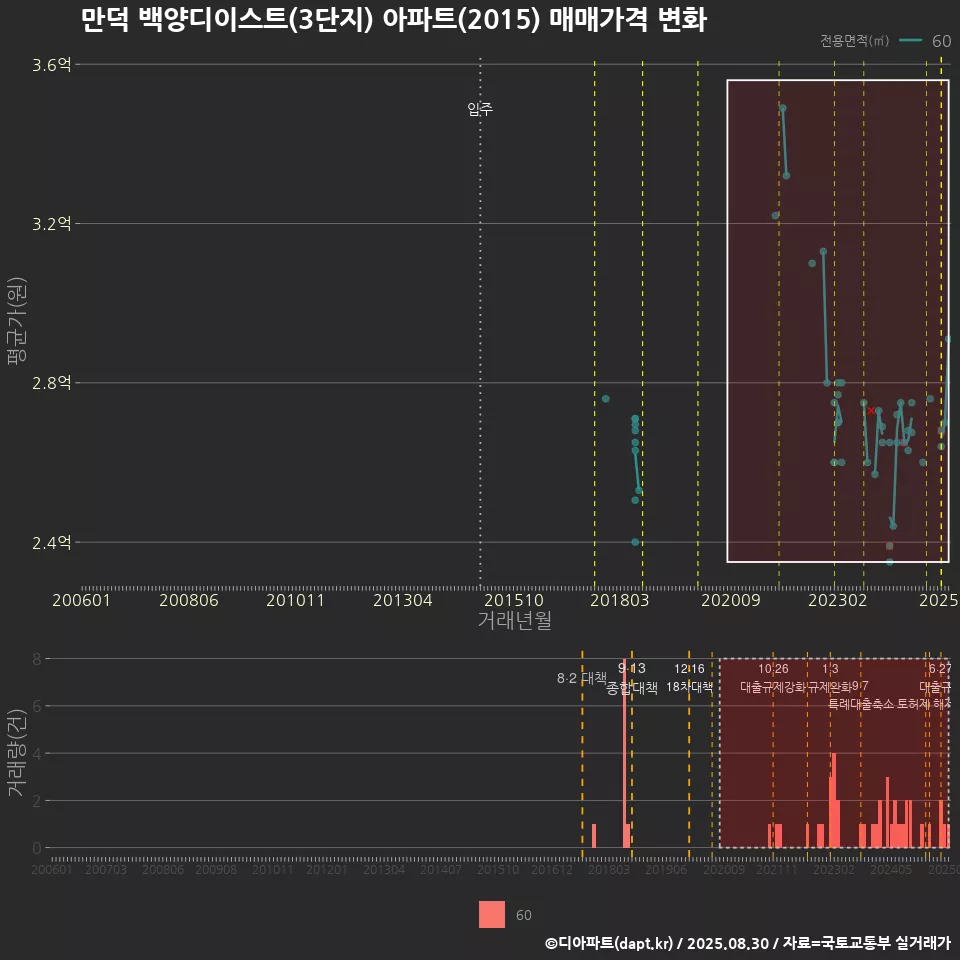960x960 pixels.
Task: Click the tallest volume bar near 201803
Action: [624, 753]
